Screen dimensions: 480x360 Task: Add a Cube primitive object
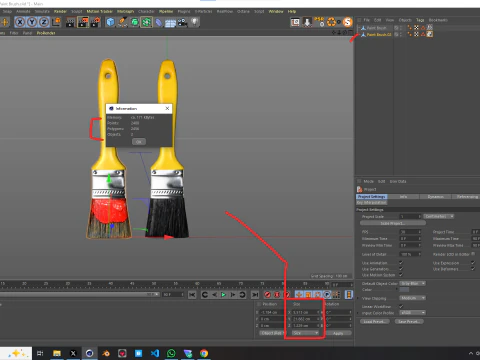(x=110, y=22)
